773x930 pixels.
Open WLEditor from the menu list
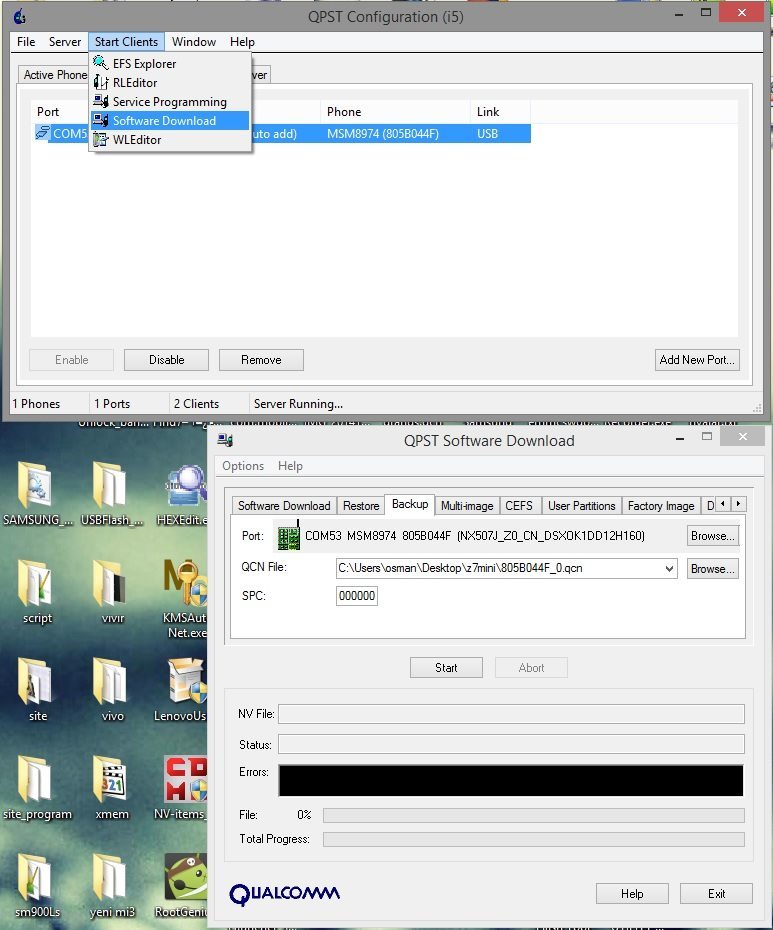click(136, 140)
